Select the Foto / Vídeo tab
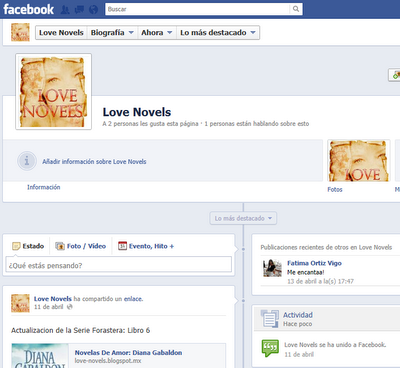 click(x=81, y=246)
